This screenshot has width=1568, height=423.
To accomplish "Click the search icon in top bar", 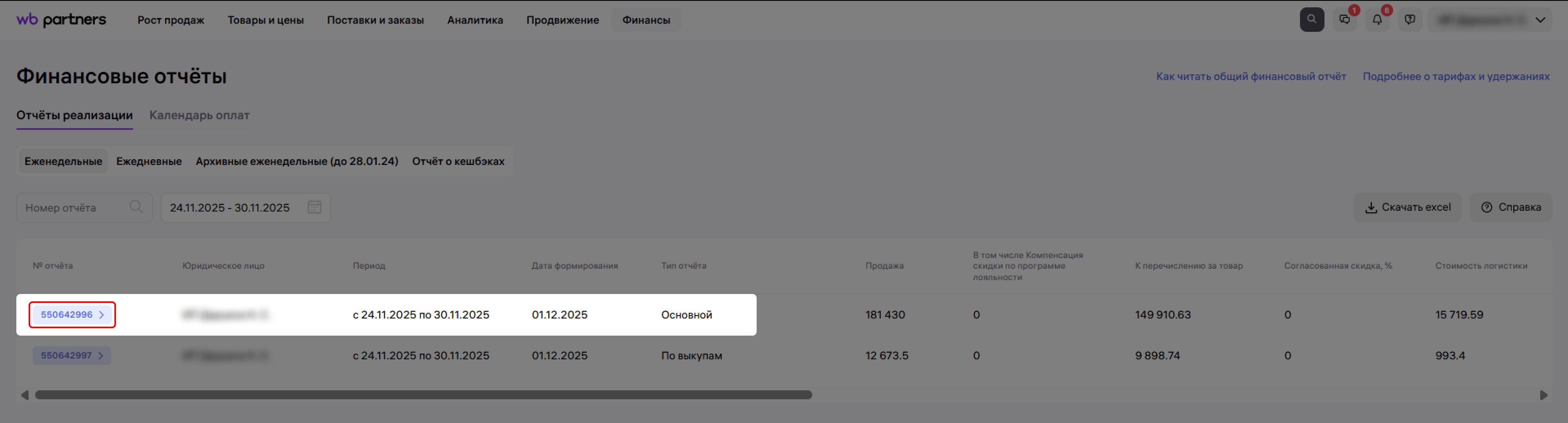I will [1311, 20].
